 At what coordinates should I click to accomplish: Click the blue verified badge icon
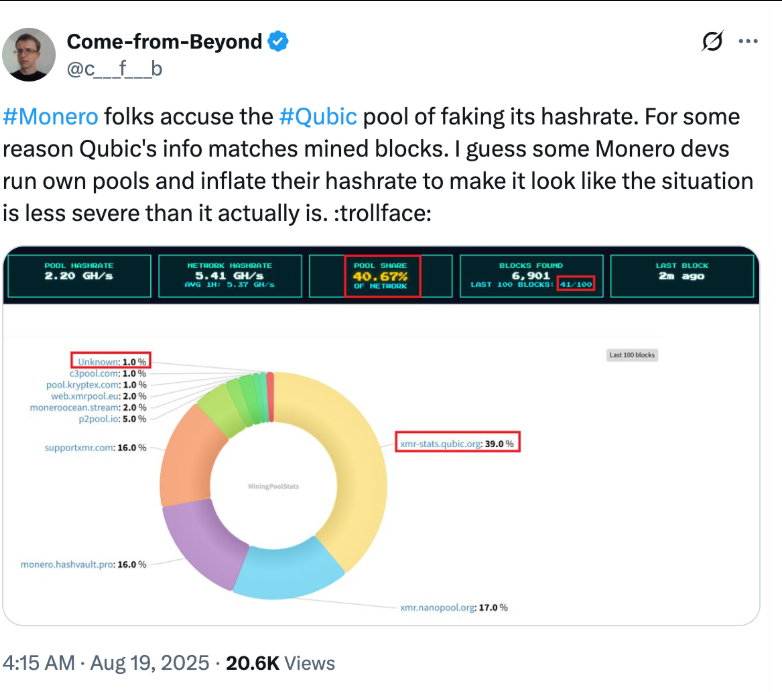click(279, 42)
